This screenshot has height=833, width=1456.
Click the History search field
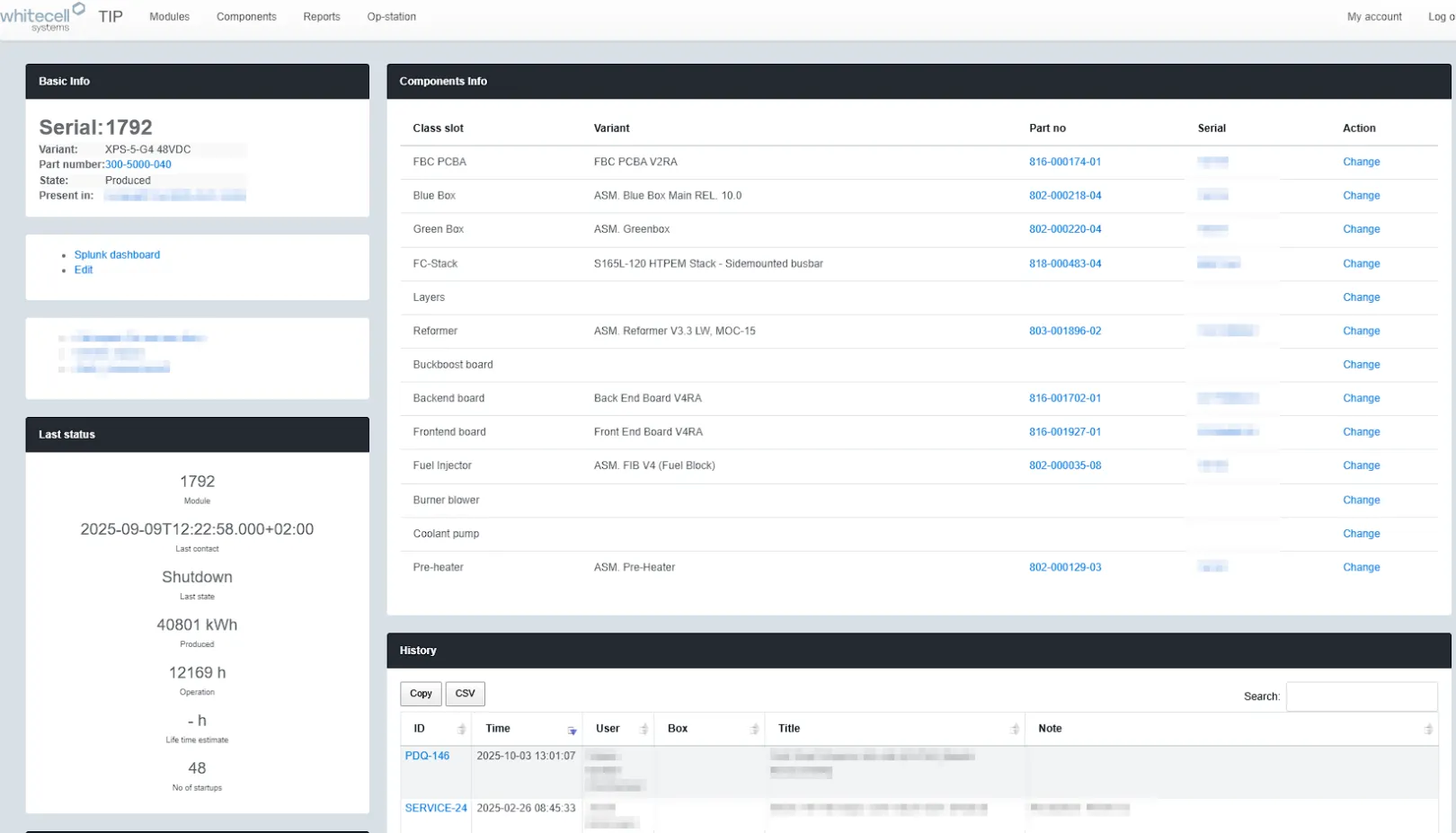pyautogui.click(x=1362, y=696)
